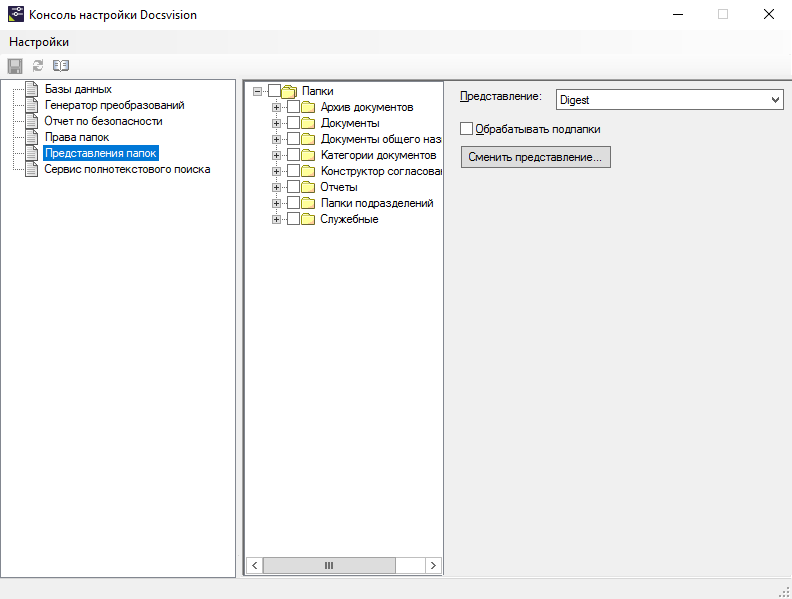Viewport: 792px width, 599px height.
Task: Click the open book help icon
Action: [61, 65]
